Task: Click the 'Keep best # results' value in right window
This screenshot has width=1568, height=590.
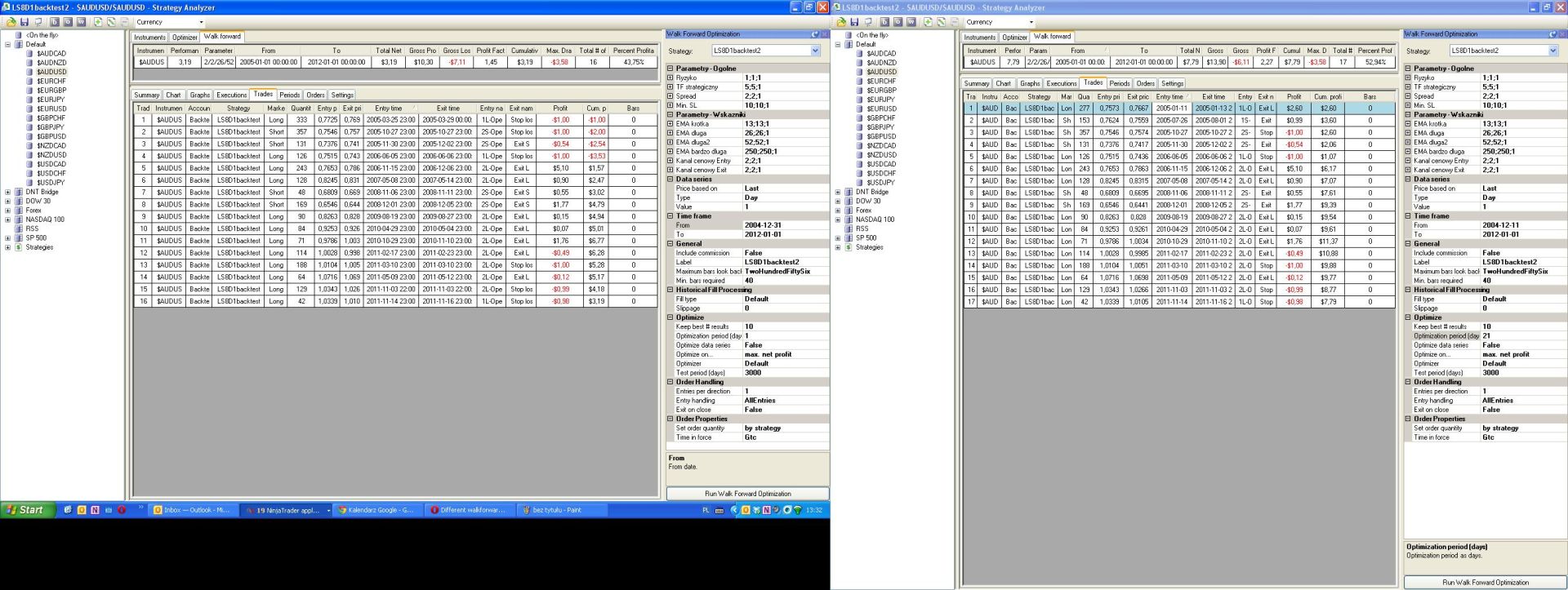Action: (x=1522, y=326)
